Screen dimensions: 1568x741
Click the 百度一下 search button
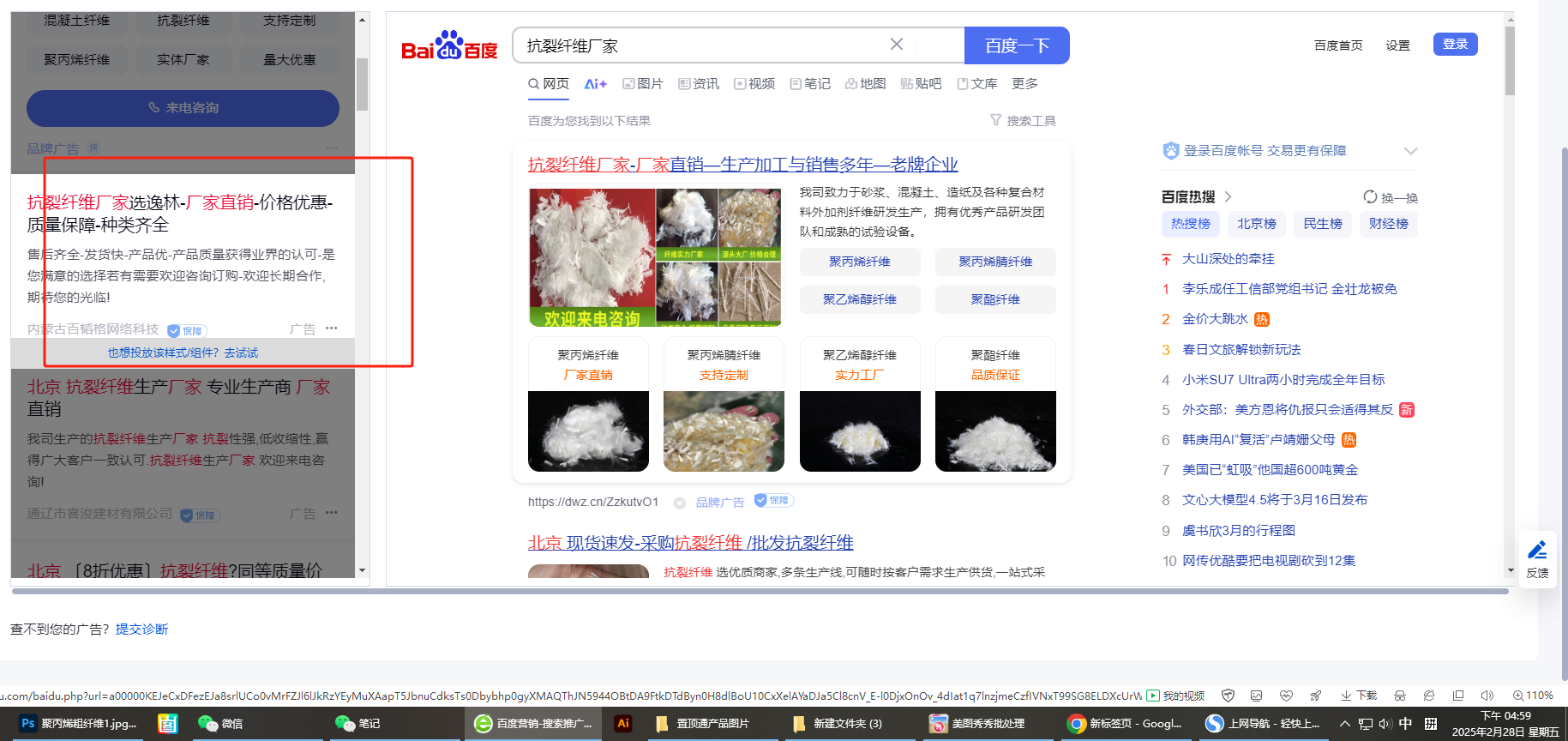[1017, 45]
